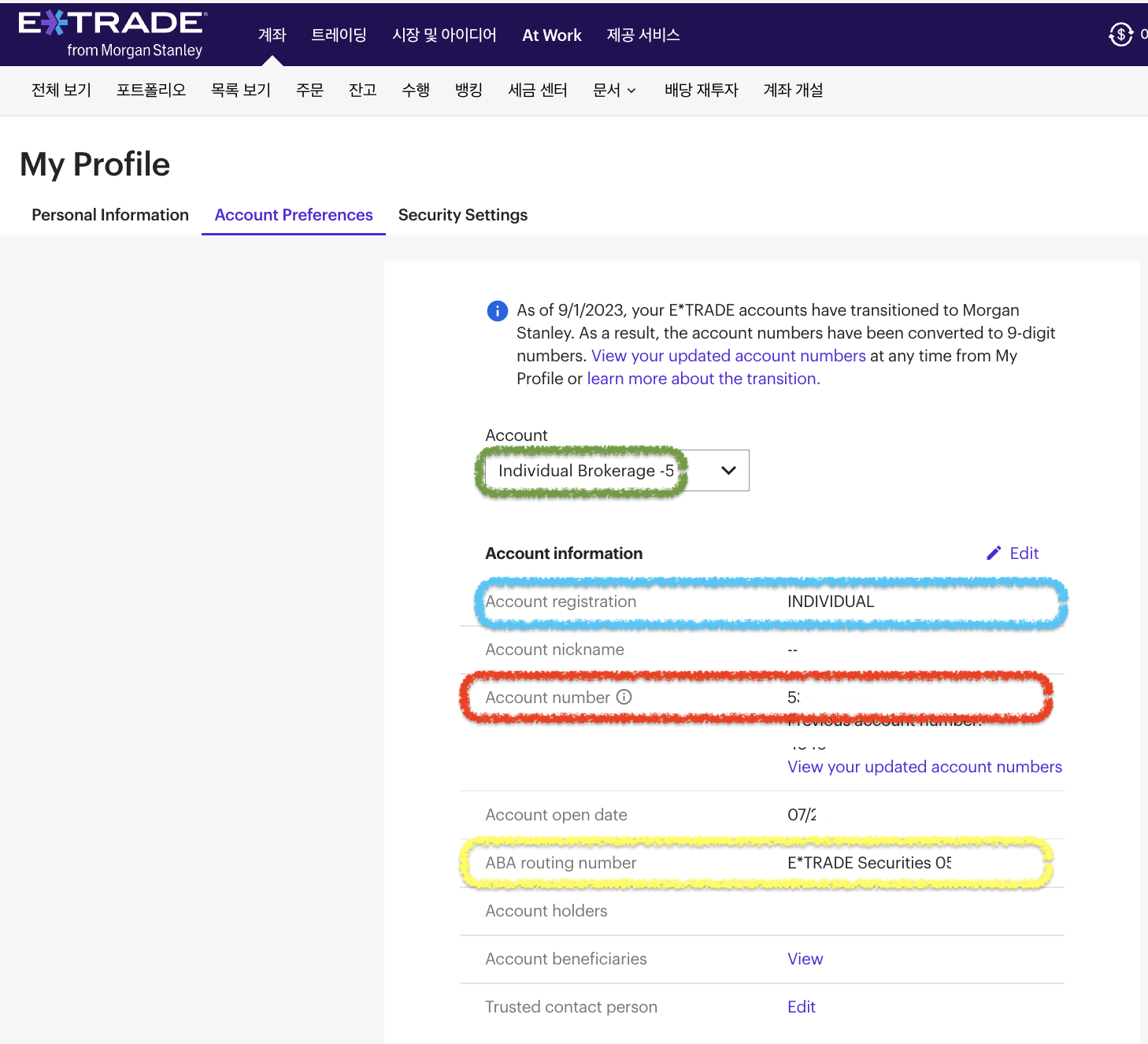Click the E*TRADE Securities routing value
Screen dimensions: 1148x1044
[x=869, y=863]
